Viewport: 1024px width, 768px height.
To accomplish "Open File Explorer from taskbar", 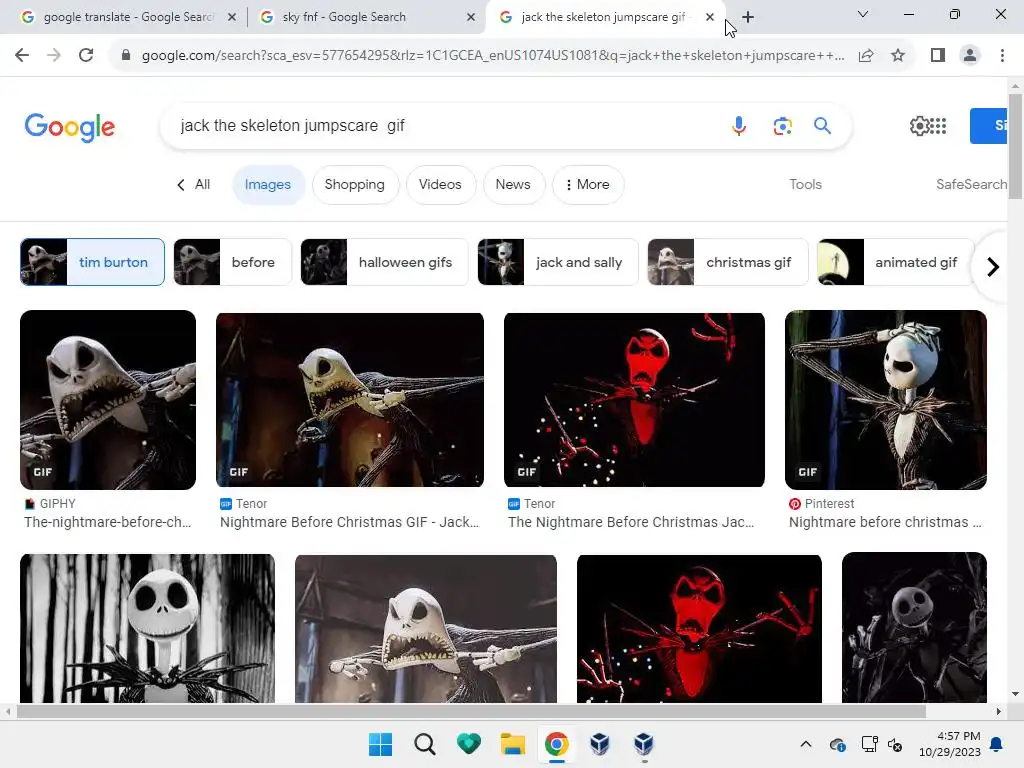I will tap(513, 744).
